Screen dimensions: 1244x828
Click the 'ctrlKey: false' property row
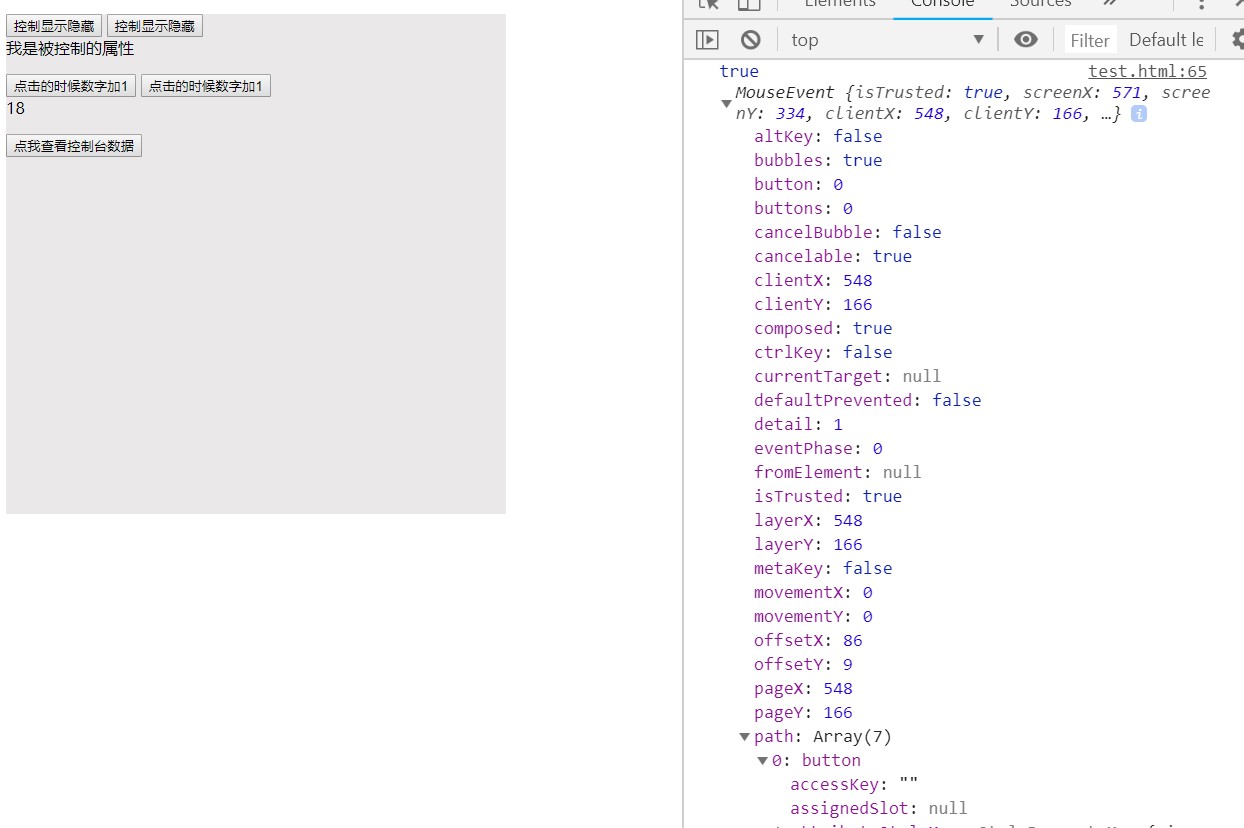823,352
